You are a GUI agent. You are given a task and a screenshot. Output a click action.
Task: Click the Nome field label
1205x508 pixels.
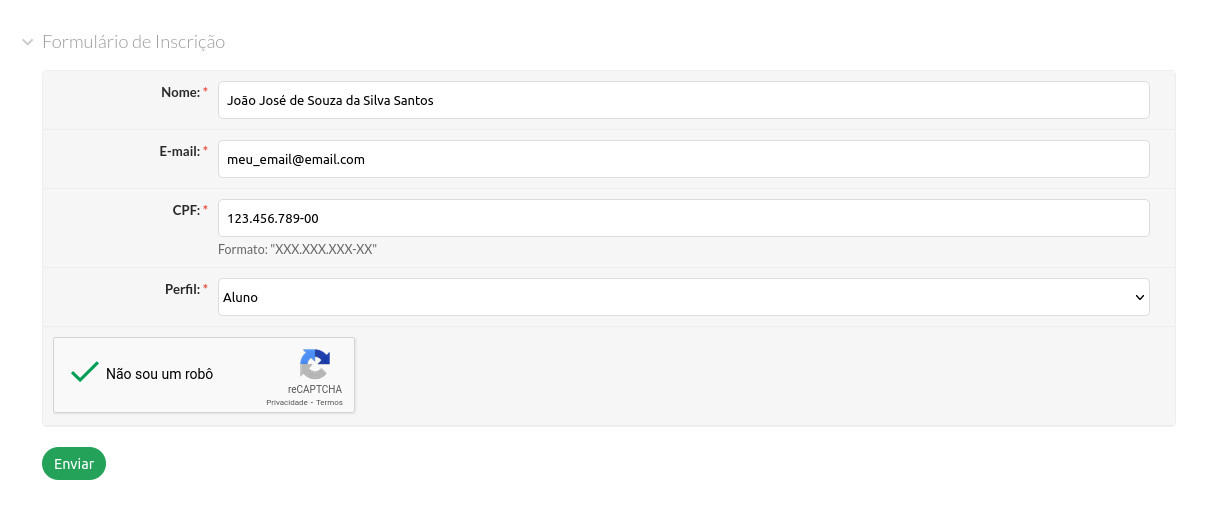[180, 92]
